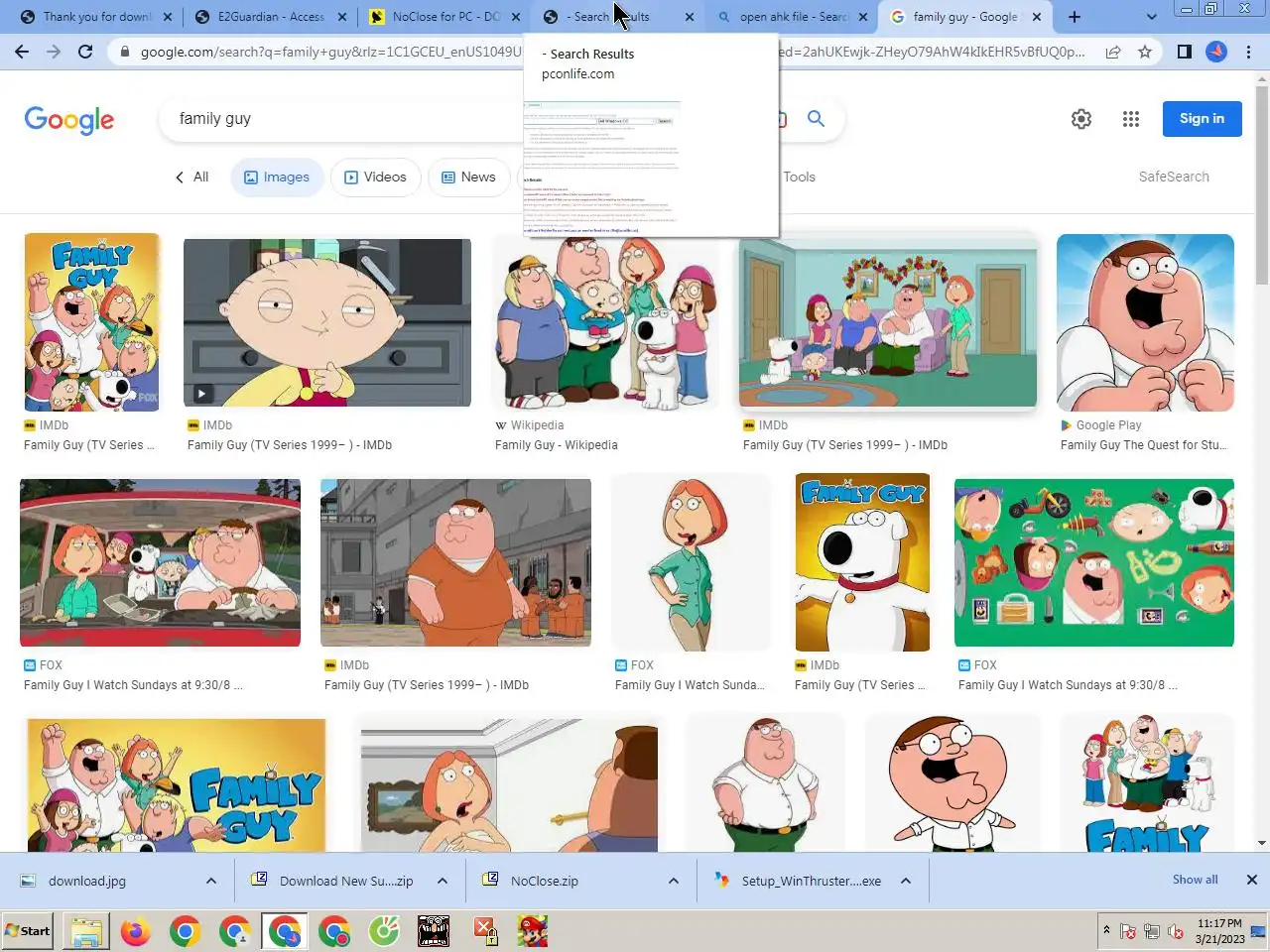Go back using the browser back arrow
Viewport: 1270px width, 952px height.
(x=22, y=52)
